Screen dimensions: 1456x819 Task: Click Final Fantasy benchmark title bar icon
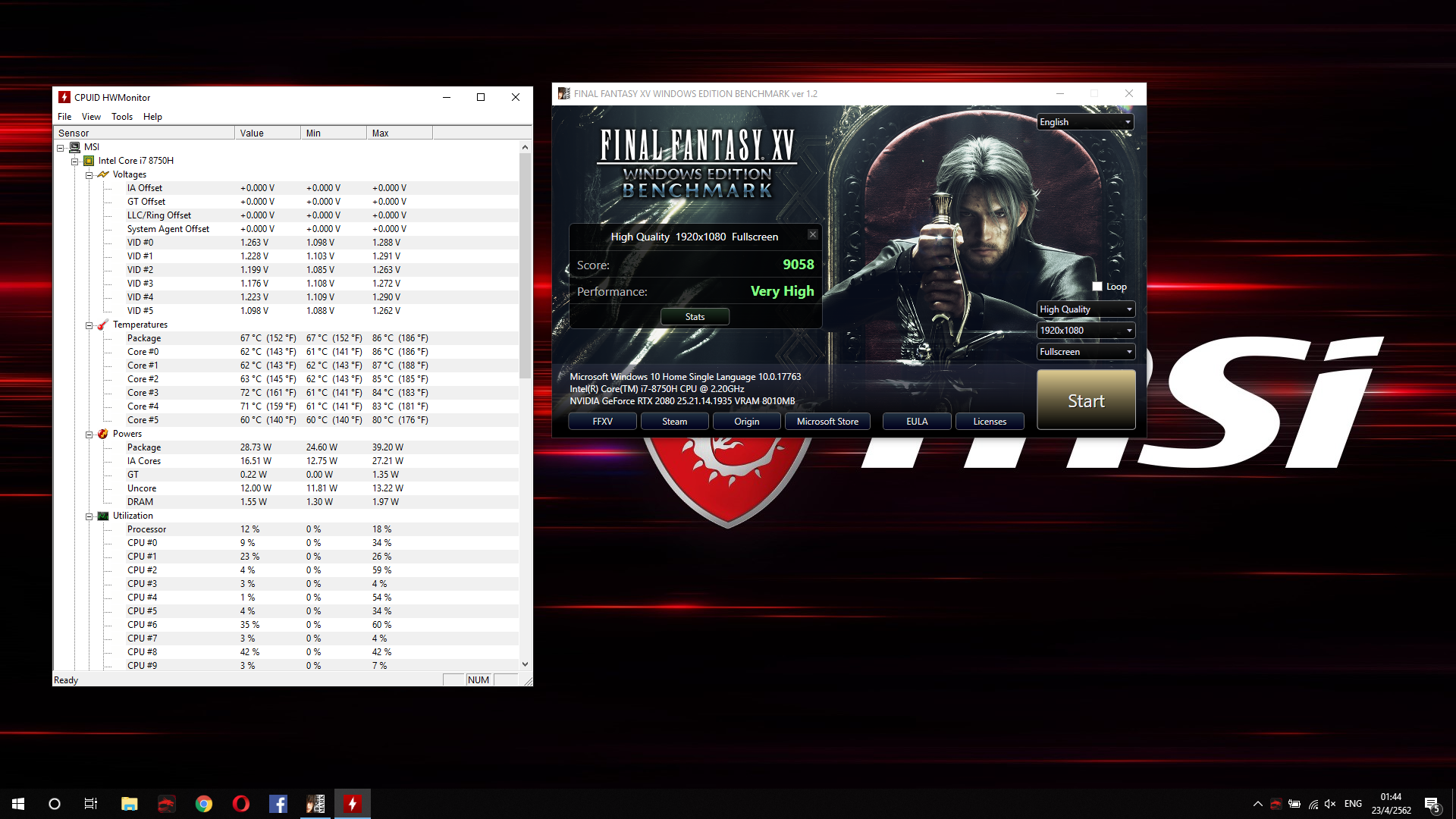[x=563, y=93]
